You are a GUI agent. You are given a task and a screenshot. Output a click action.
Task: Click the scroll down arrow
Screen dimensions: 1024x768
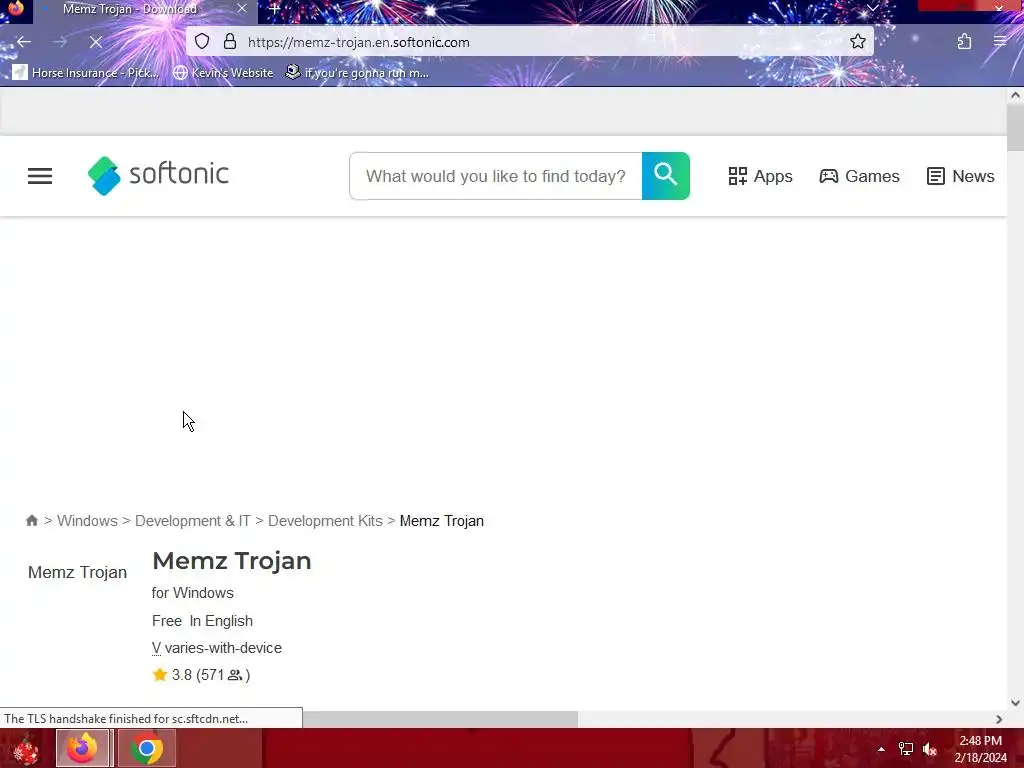1015,703
